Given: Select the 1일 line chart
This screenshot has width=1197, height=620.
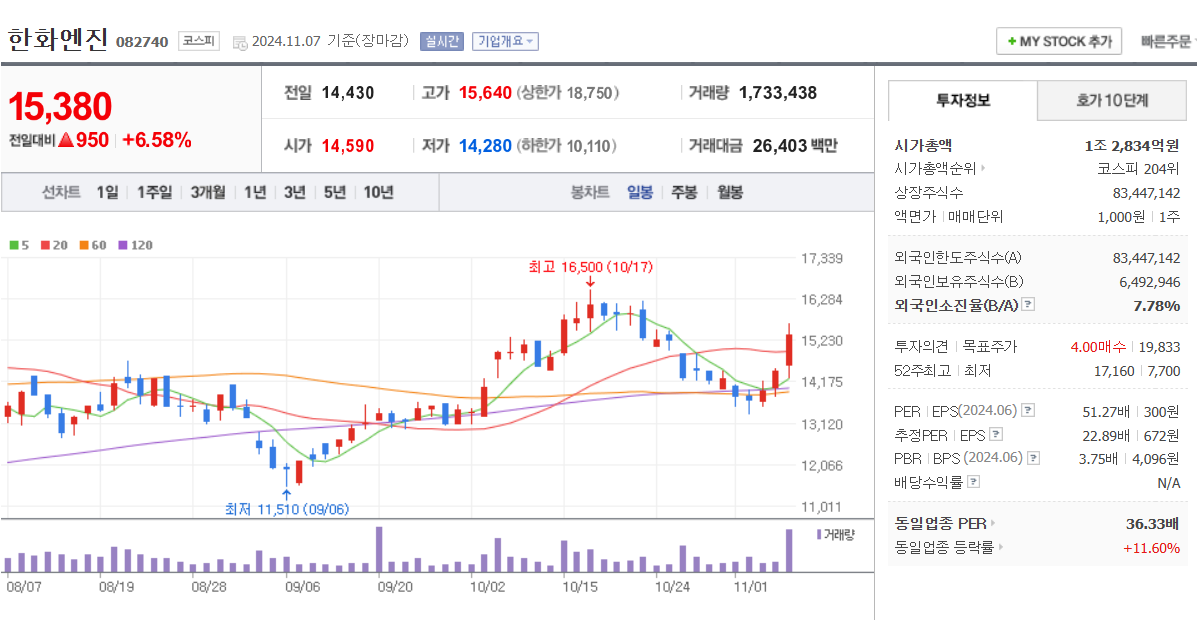Looking at the screenshot, I should point(108,192).
